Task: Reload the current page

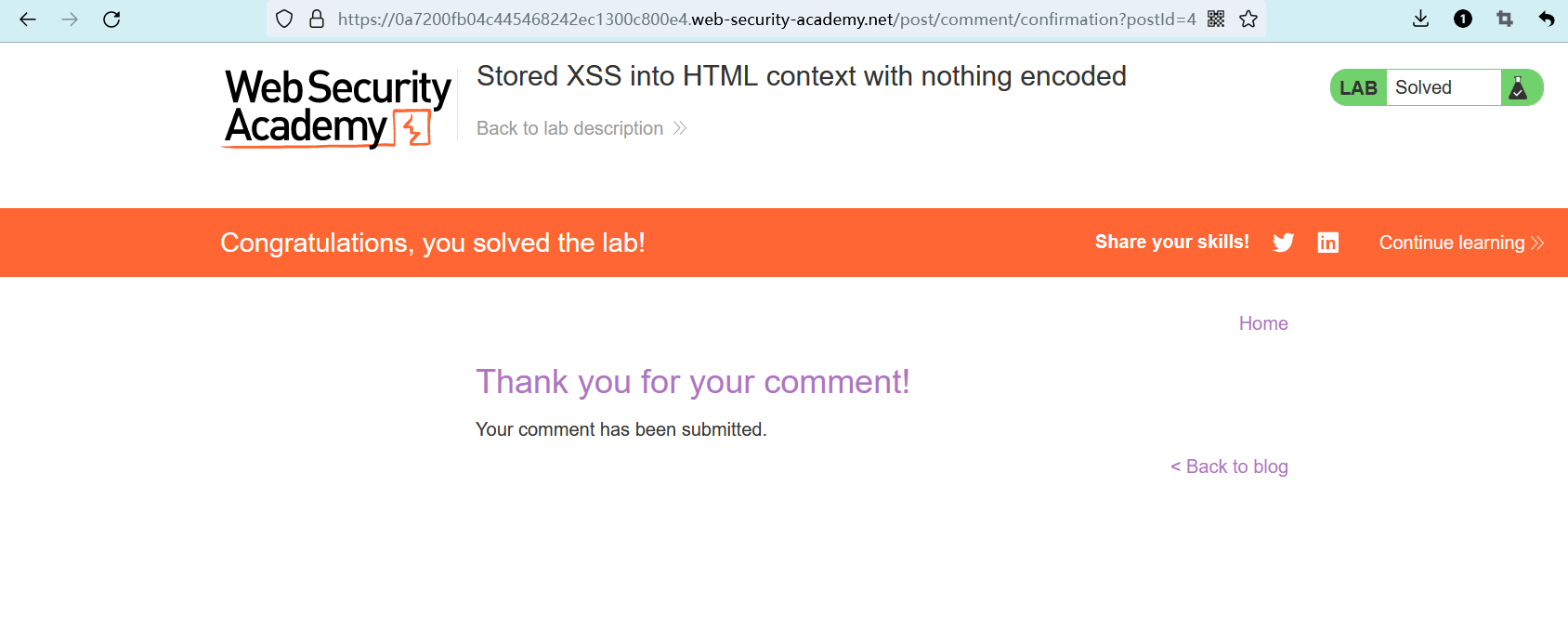Action: (111, 20)
